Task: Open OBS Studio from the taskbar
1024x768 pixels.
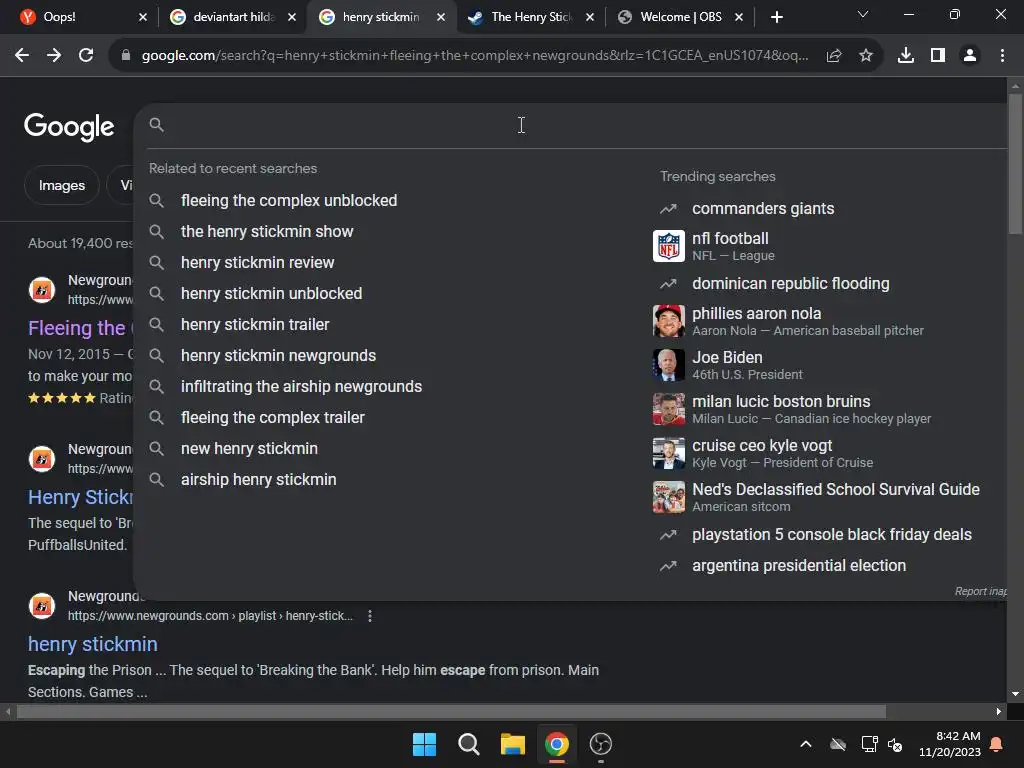Action: tap(601, 744)
